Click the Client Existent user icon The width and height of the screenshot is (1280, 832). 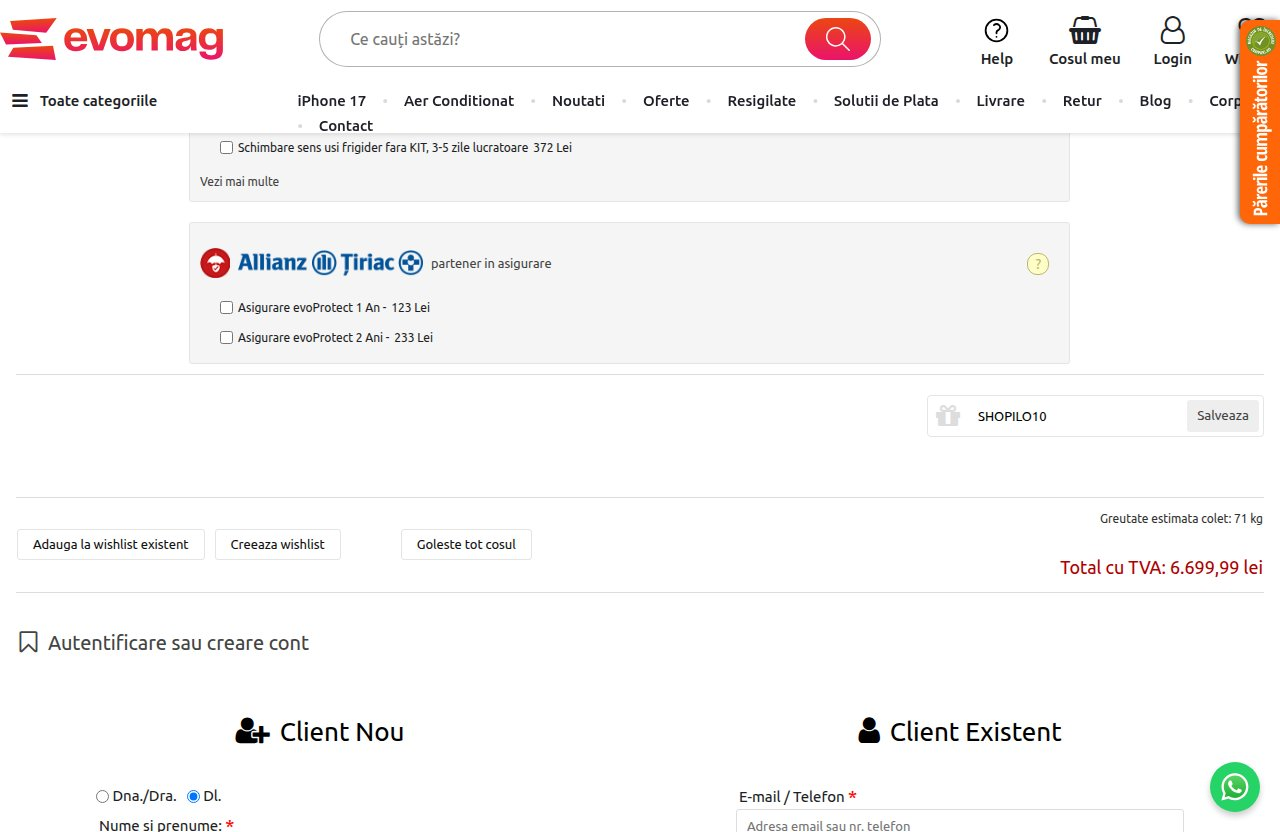click(x=869, y=730)
